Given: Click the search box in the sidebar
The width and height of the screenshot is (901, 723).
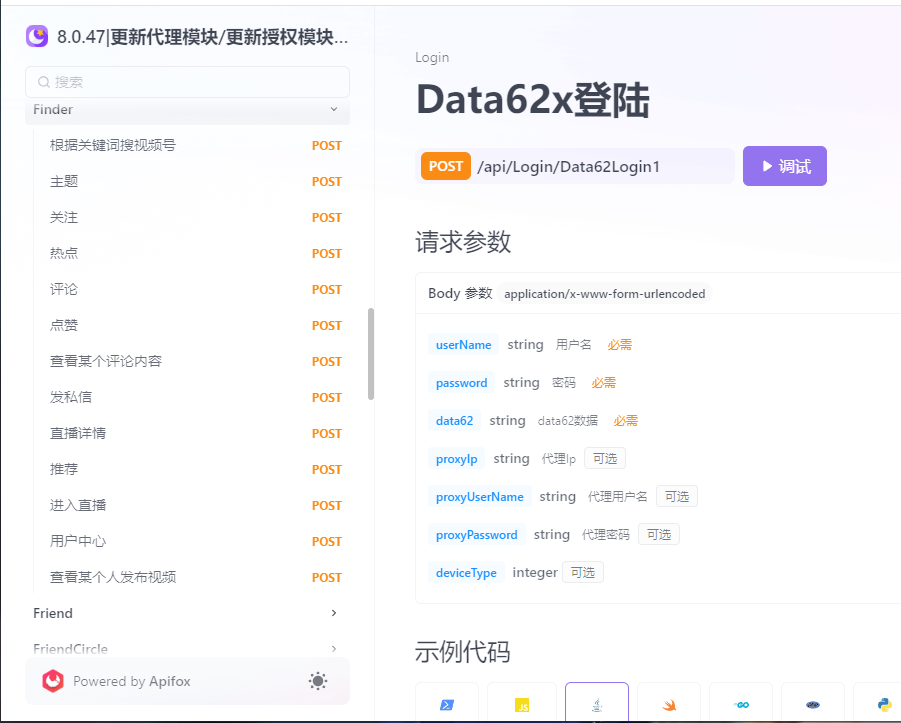Looking at the screenshot, I should click(187, 81).
